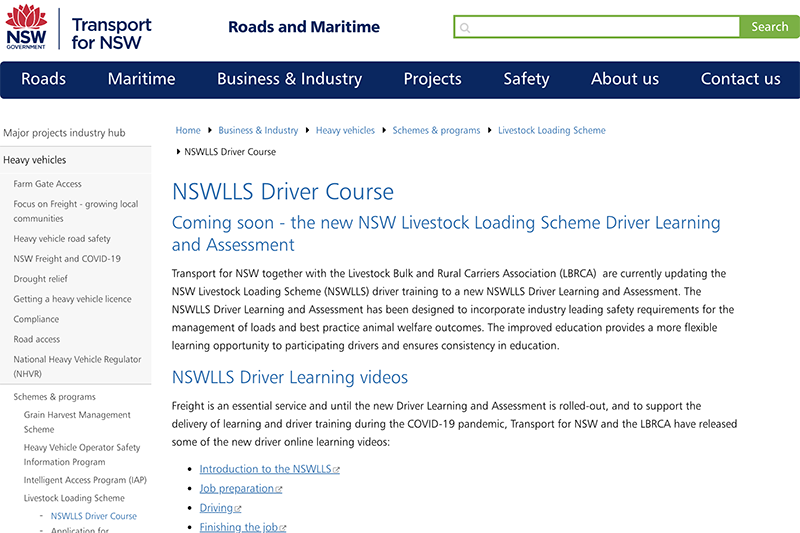Screen dimensions: 800x533
Task: Click the NSWLLS Driver Course page heading
Action: pyautogui.click(x=283, y=192)
